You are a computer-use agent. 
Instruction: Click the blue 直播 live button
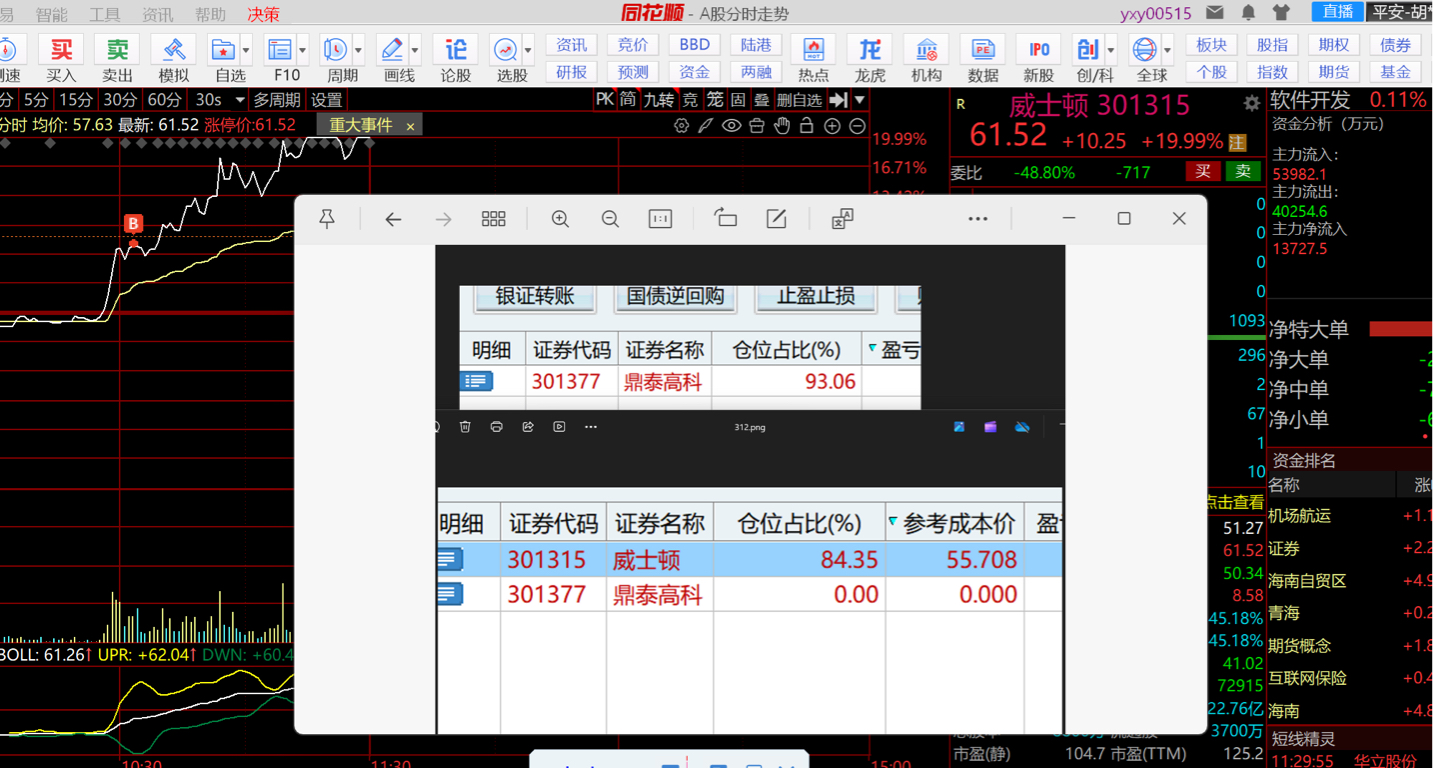pyautogui.click(x=1338, y=12)
